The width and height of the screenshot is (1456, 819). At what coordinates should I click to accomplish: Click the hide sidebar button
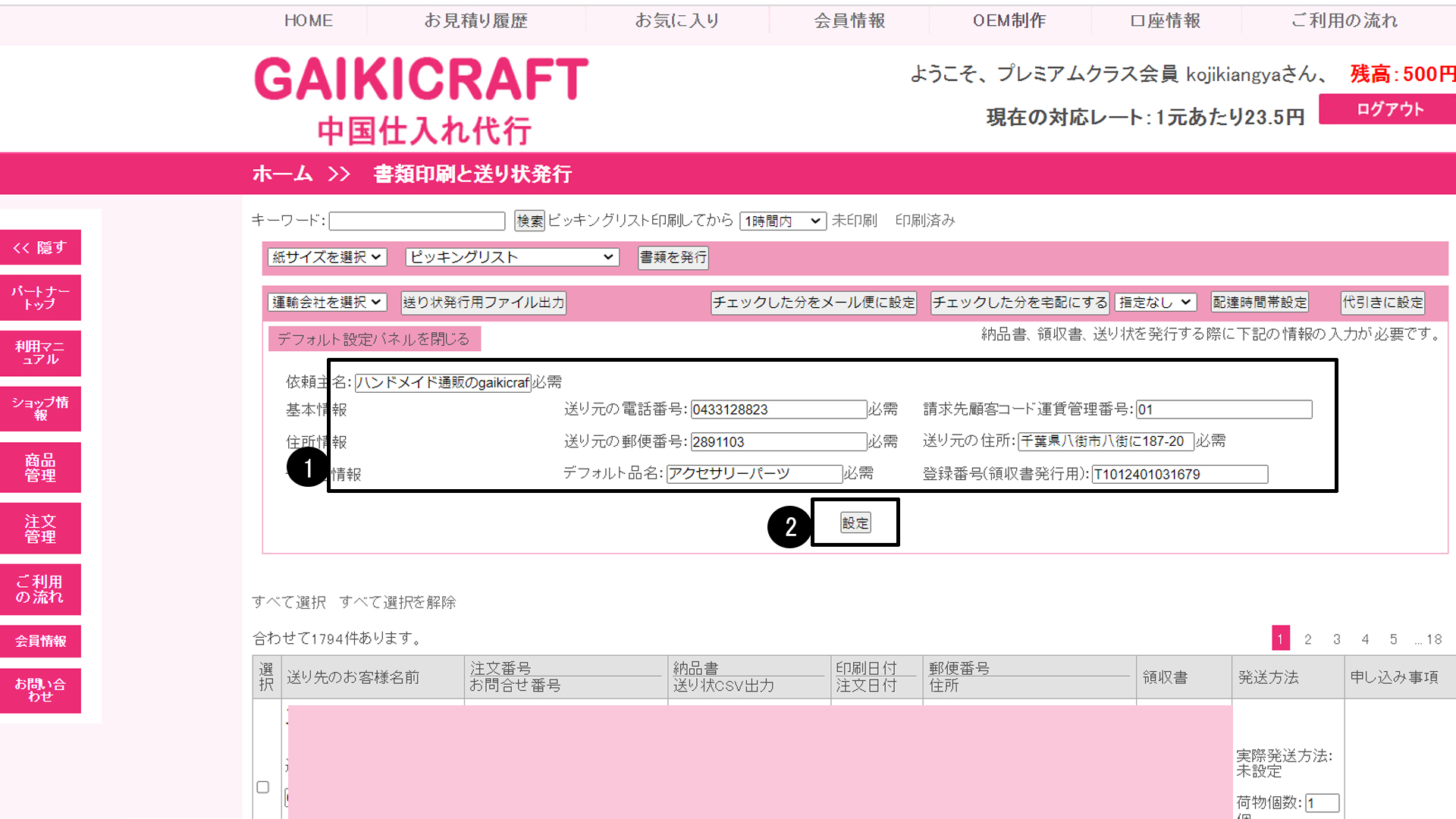40,248
